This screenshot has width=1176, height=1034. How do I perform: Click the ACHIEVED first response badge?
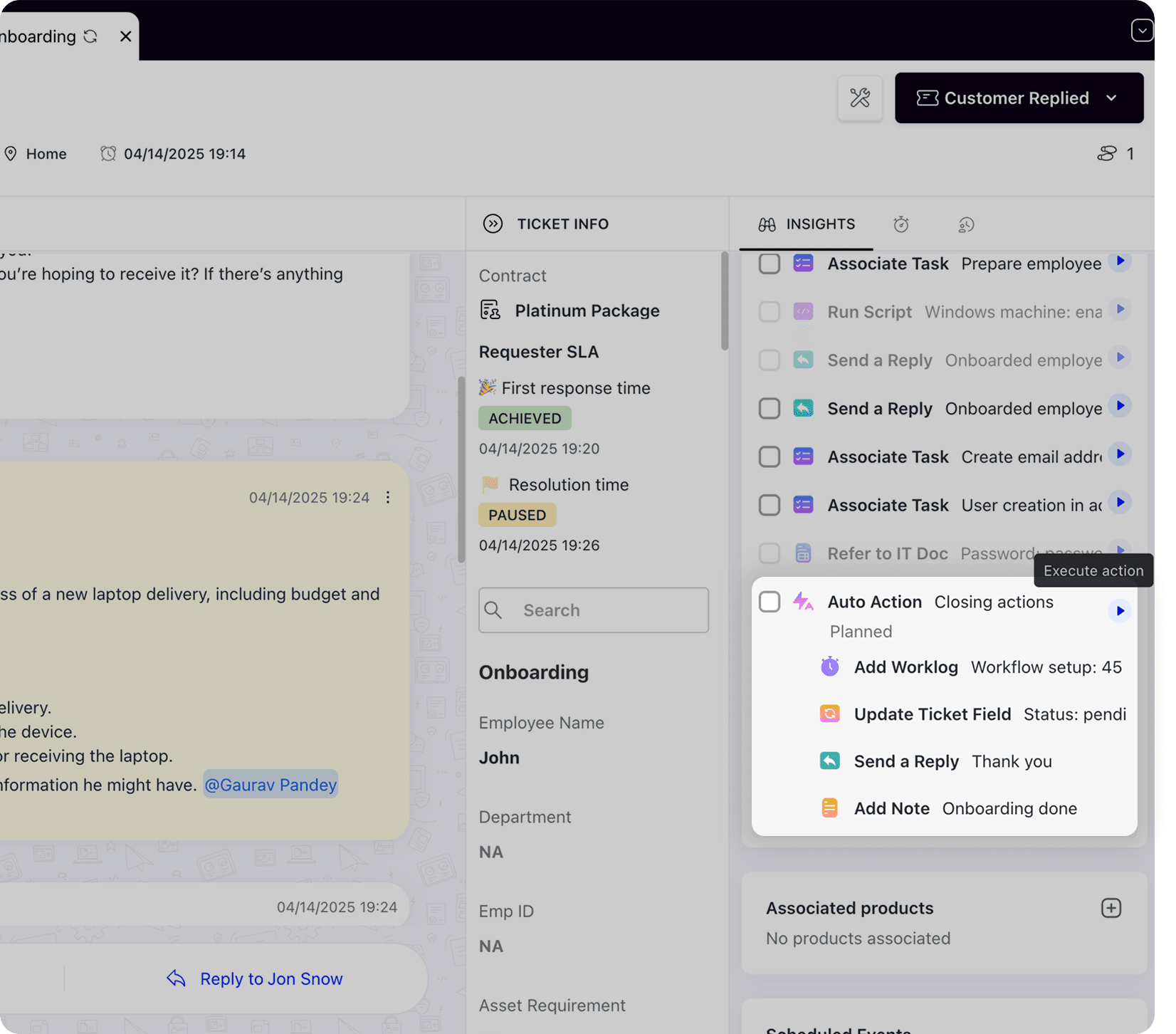pyautogui.click(x=525, y=418)
